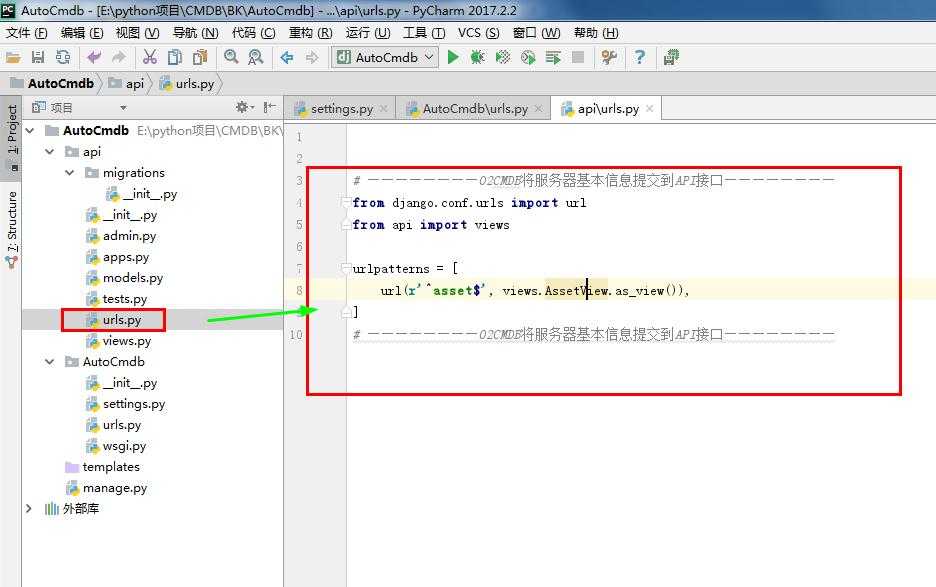Viewport: 936px width, 587px height.
Task: Click the Profile run icon
Action: [x=528, y=57]
